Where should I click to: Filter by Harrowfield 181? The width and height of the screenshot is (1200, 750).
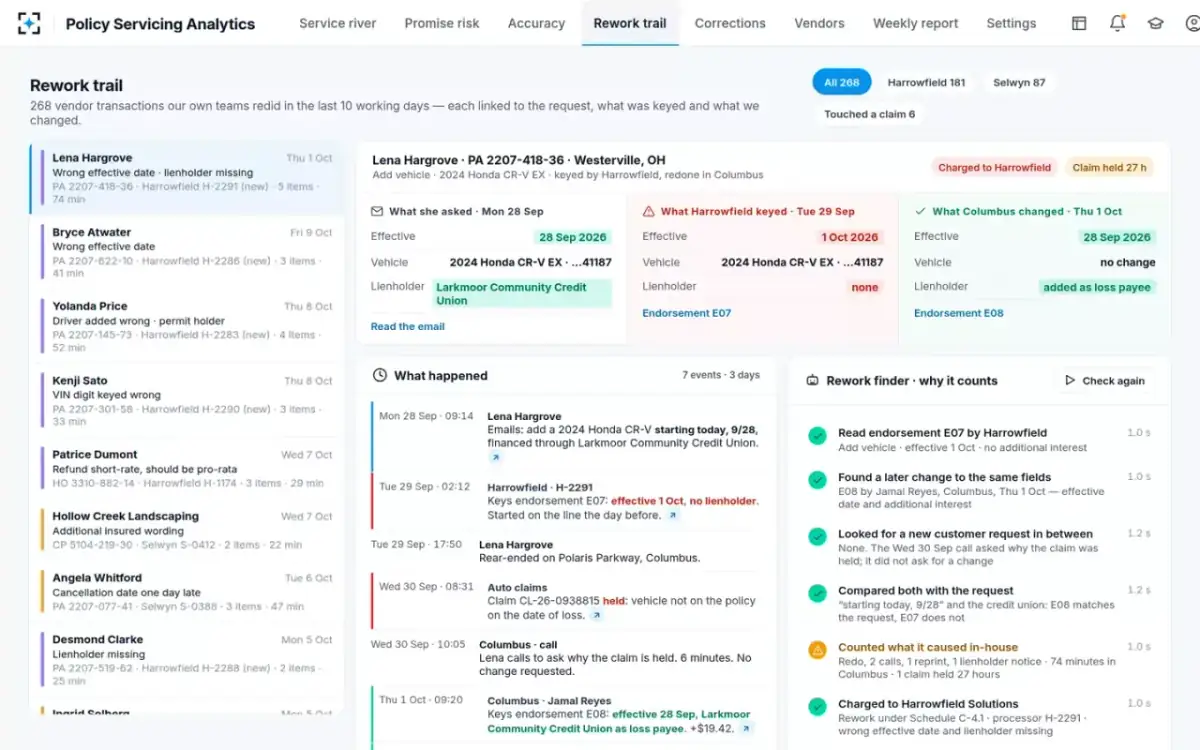[926, 82]
